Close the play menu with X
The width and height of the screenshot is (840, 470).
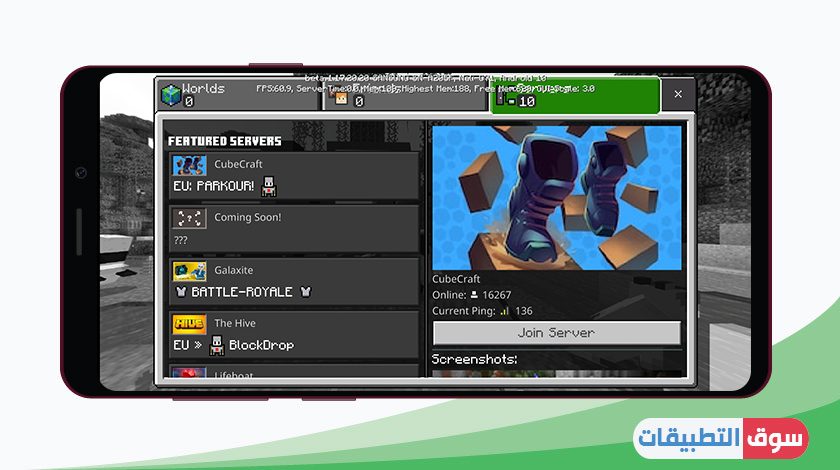(678, 94)
